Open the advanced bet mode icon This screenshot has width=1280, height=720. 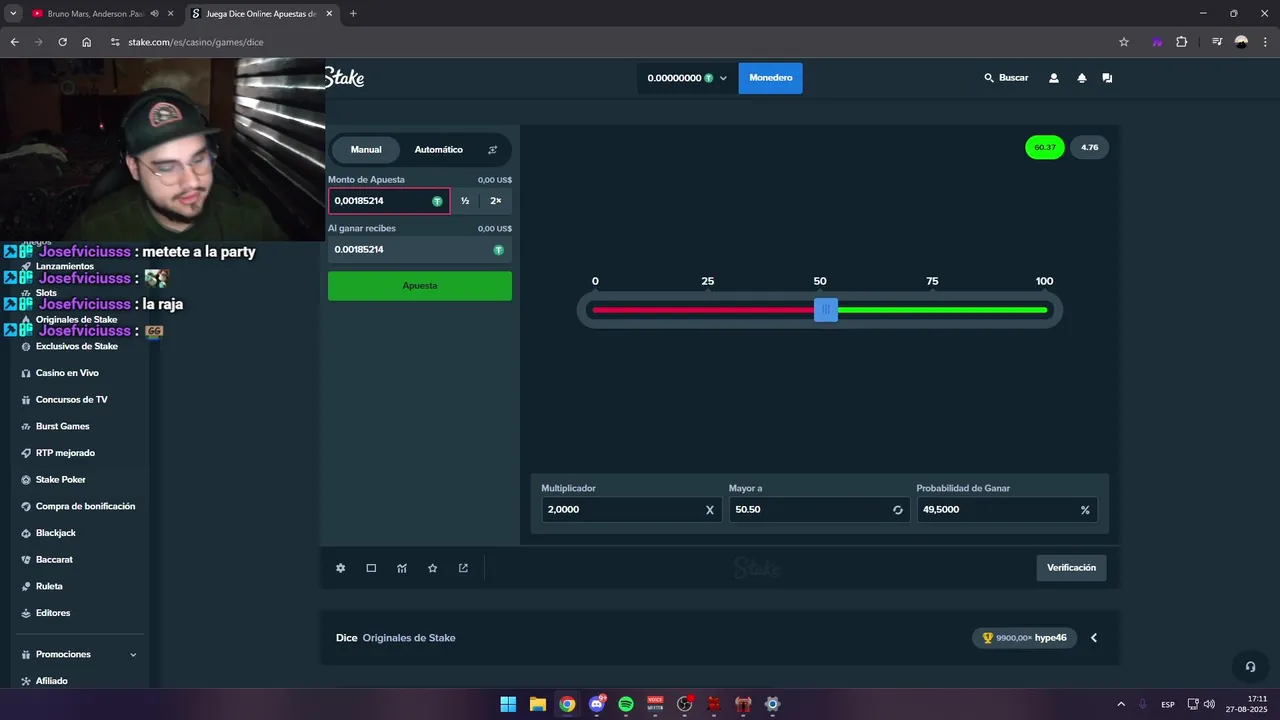(x=492, y=150)
